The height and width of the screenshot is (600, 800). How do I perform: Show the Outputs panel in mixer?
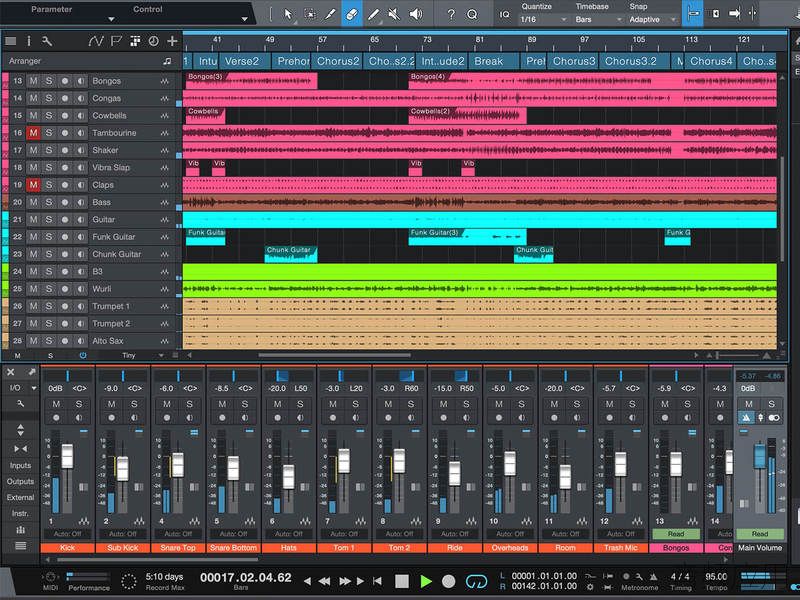point(20,481)
